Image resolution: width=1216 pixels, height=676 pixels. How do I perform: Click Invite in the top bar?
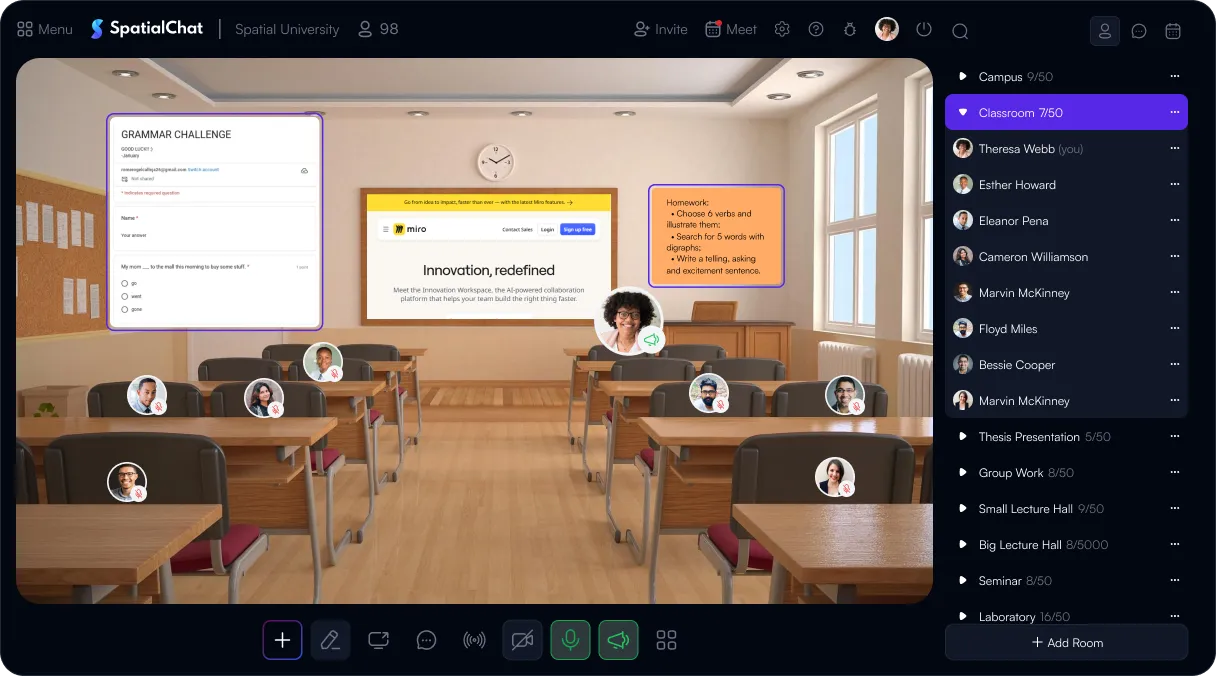tap(660, 29)
